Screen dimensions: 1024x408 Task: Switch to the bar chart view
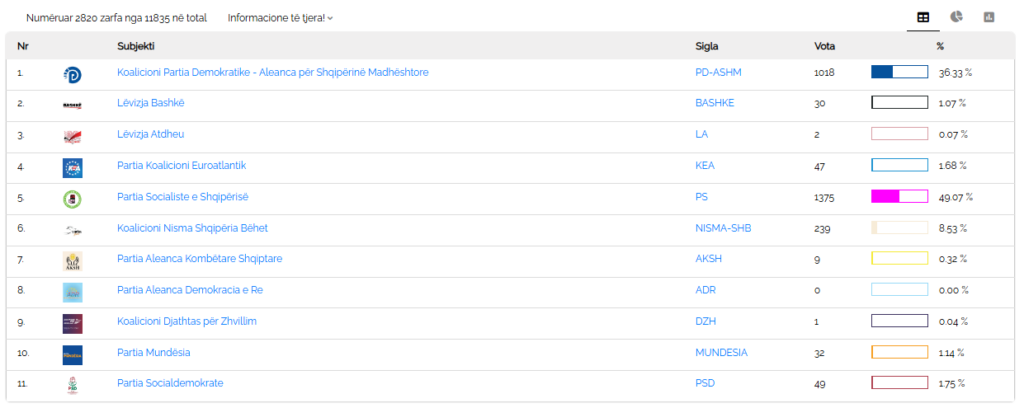click(x=989, y=17)
